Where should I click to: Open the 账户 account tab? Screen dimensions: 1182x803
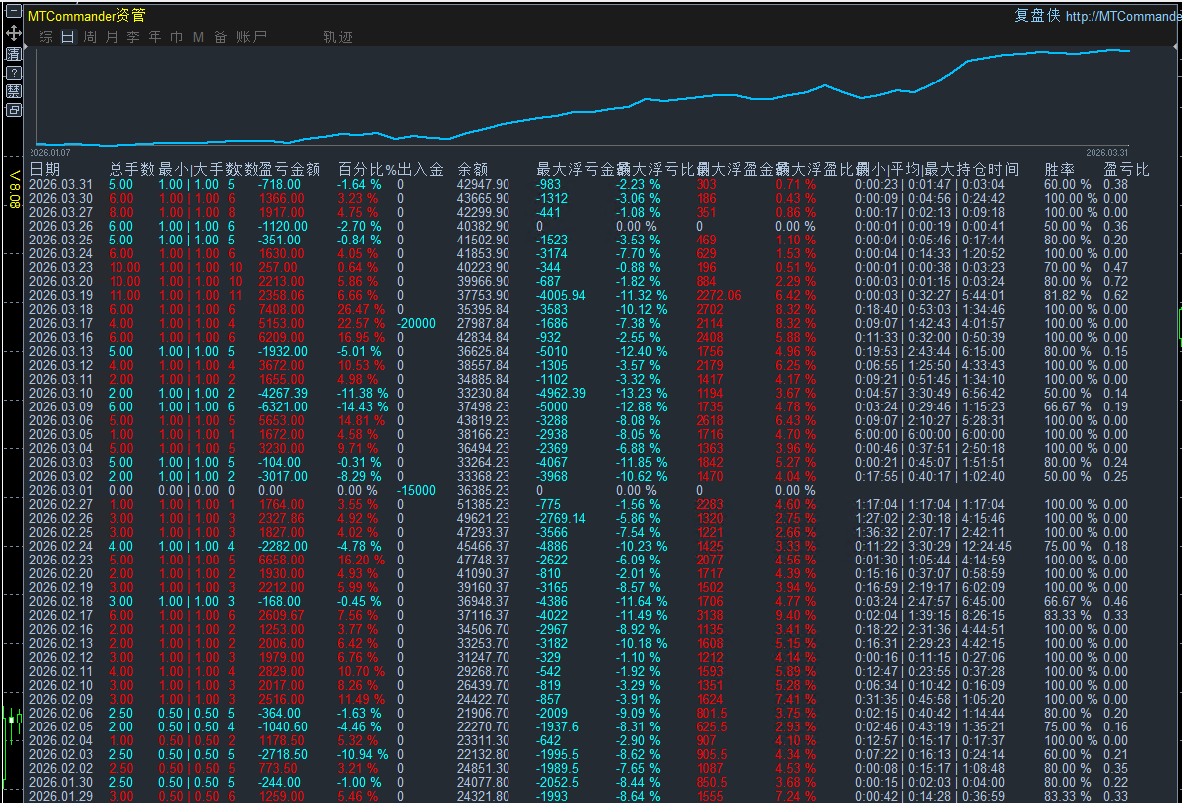(251, 37)
